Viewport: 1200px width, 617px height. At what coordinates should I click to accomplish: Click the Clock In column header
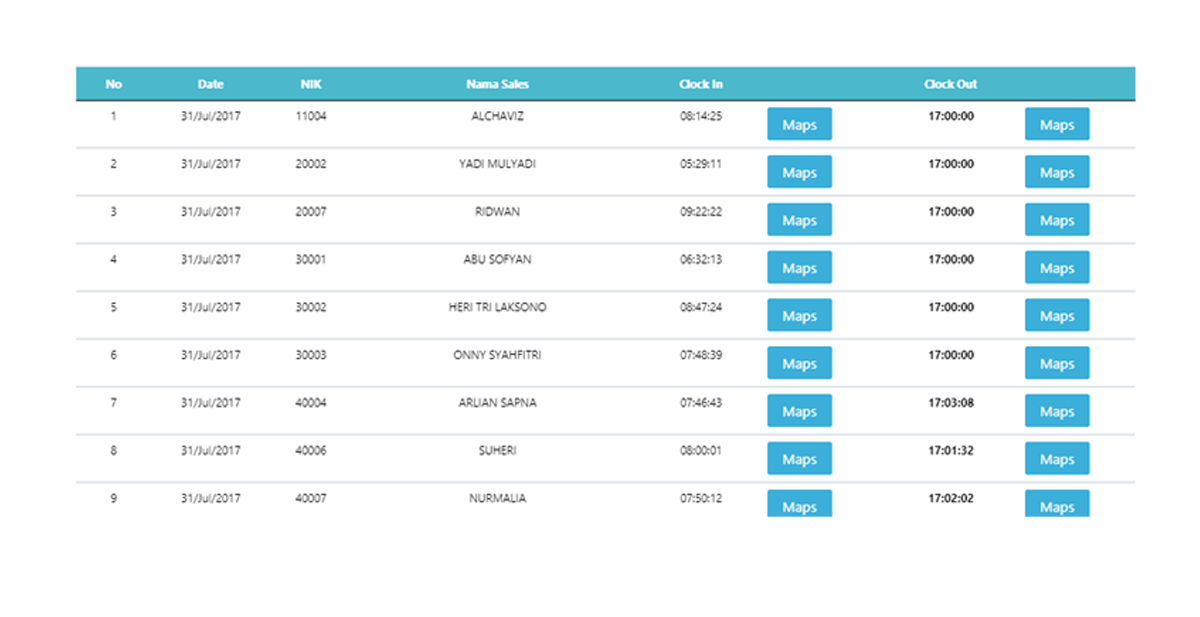point(700,85)
